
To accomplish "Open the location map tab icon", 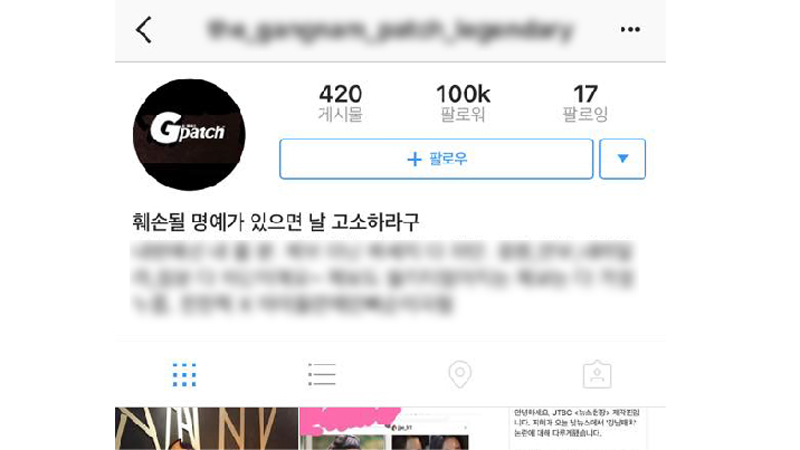I will click(x=460, y=374).
